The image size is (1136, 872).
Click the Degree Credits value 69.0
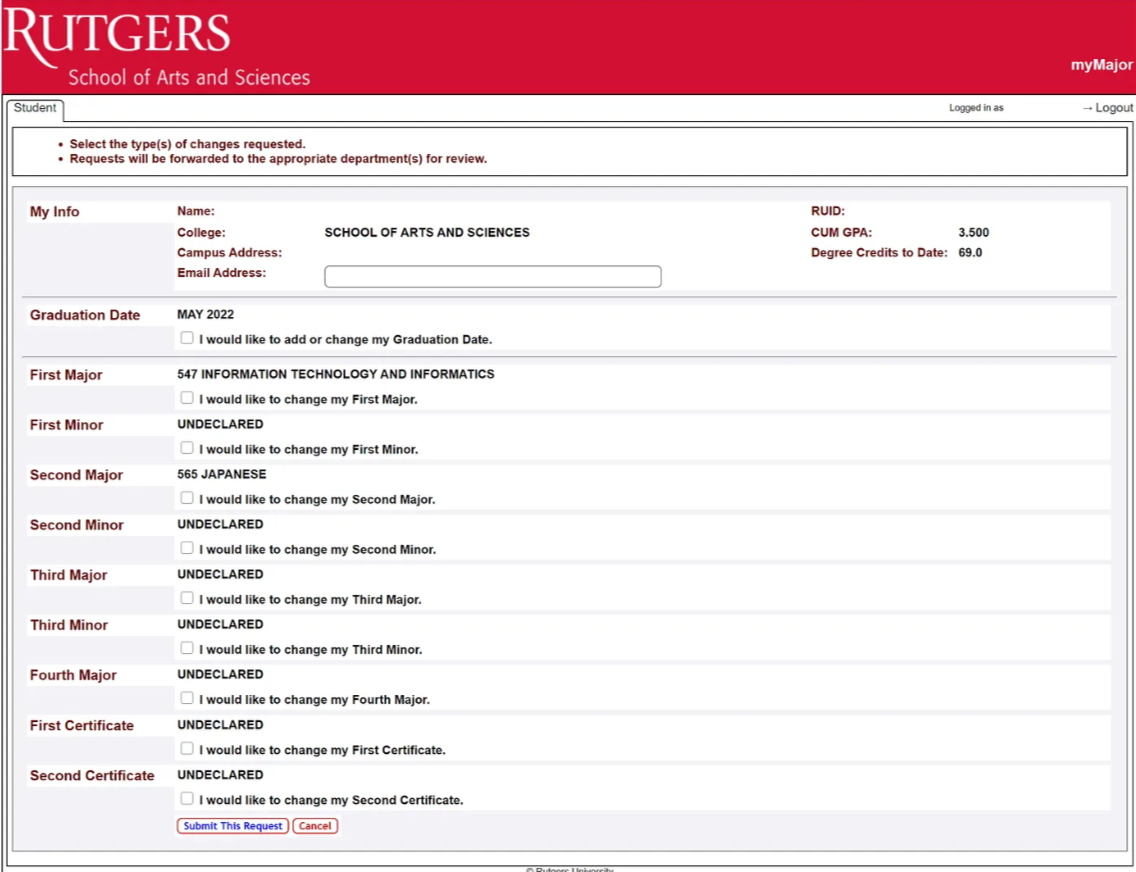(970, 253)
